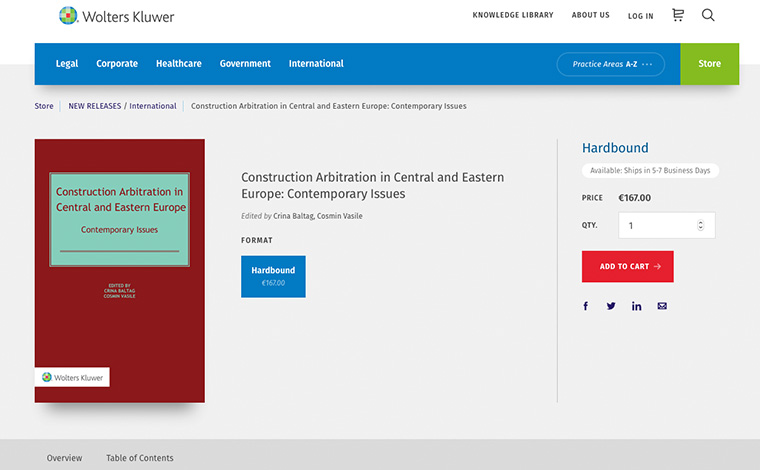760x470 pixels.
Task: Click the search magnifier icon
Action: [x=708, y=15]
